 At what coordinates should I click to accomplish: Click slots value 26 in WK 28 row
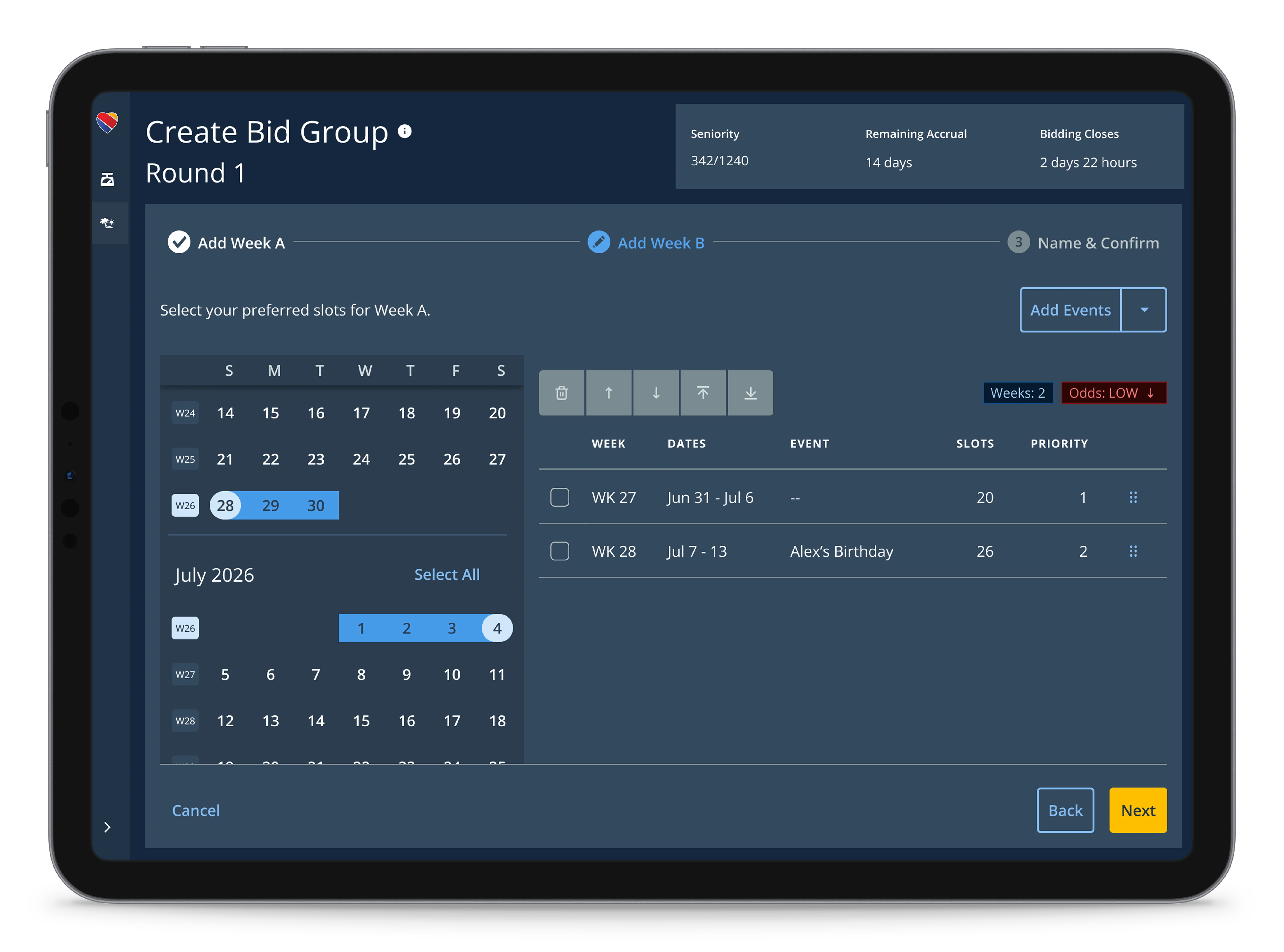click(x=985, y=551)
